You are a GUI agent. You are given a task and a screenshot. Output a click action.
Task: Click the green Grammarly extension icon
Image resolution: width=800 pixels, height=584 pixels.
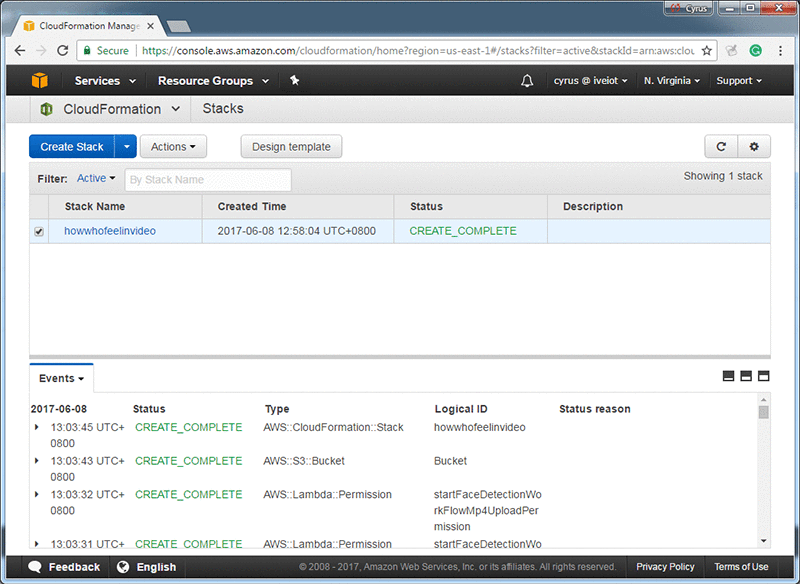coord(756,50)
